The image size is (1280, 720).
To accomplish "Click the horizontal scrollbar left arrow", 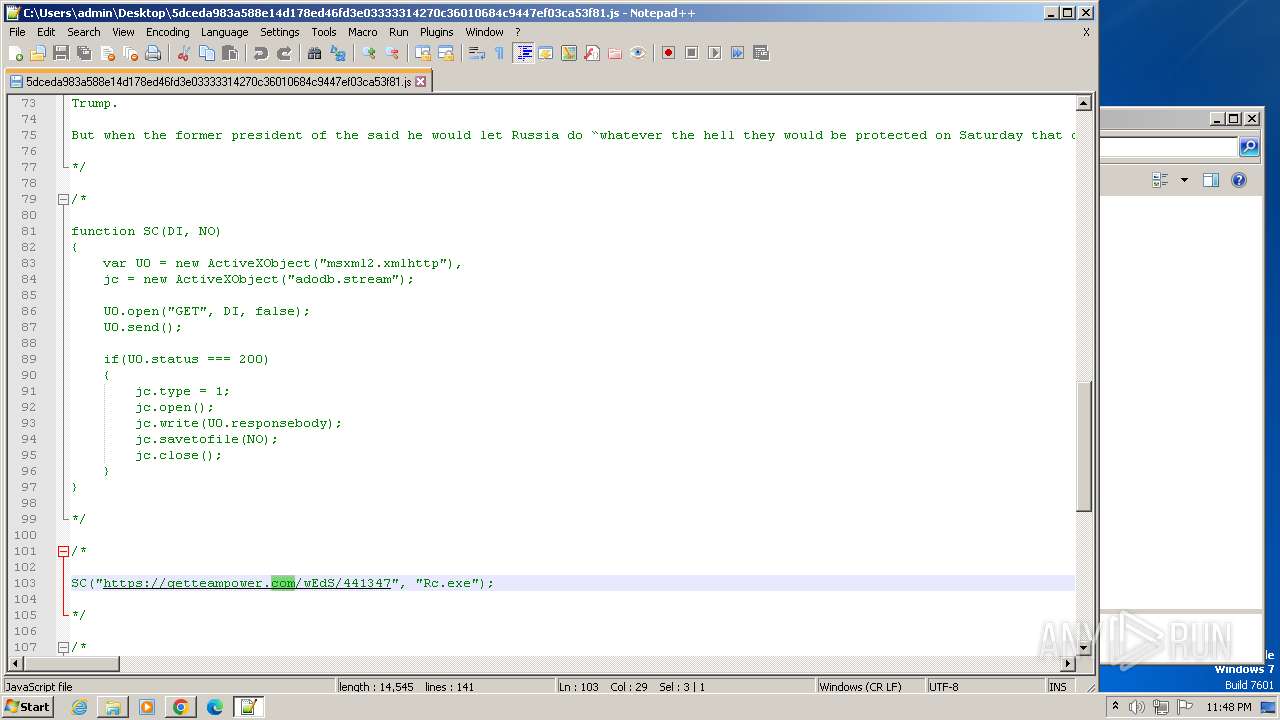I will pos(15,663).
